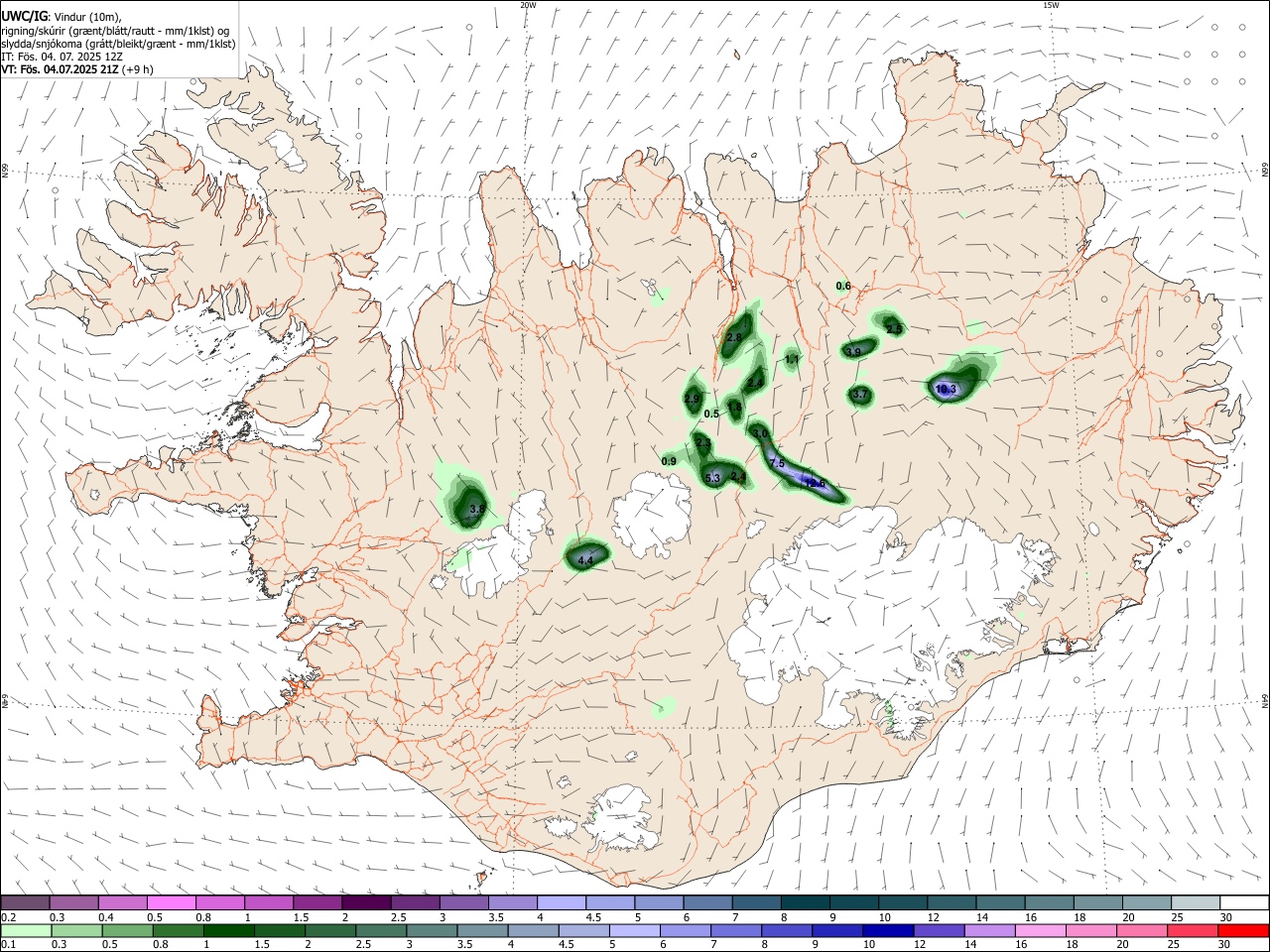Pick the lower legend swatch between 16 and 18
This screenshot has width=1270, height=952.
(1040, 931)
